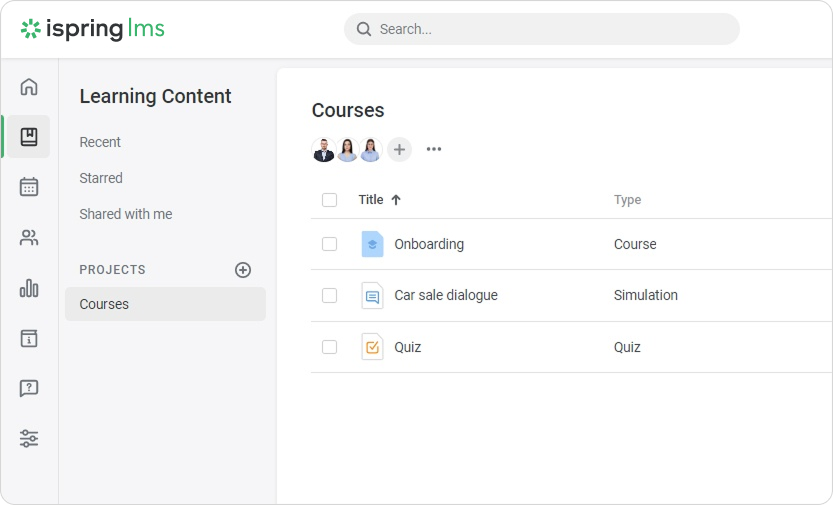Tick the Quiz row checkbox
Viewport: 833px width, 505px height.
tap(330, 347)
